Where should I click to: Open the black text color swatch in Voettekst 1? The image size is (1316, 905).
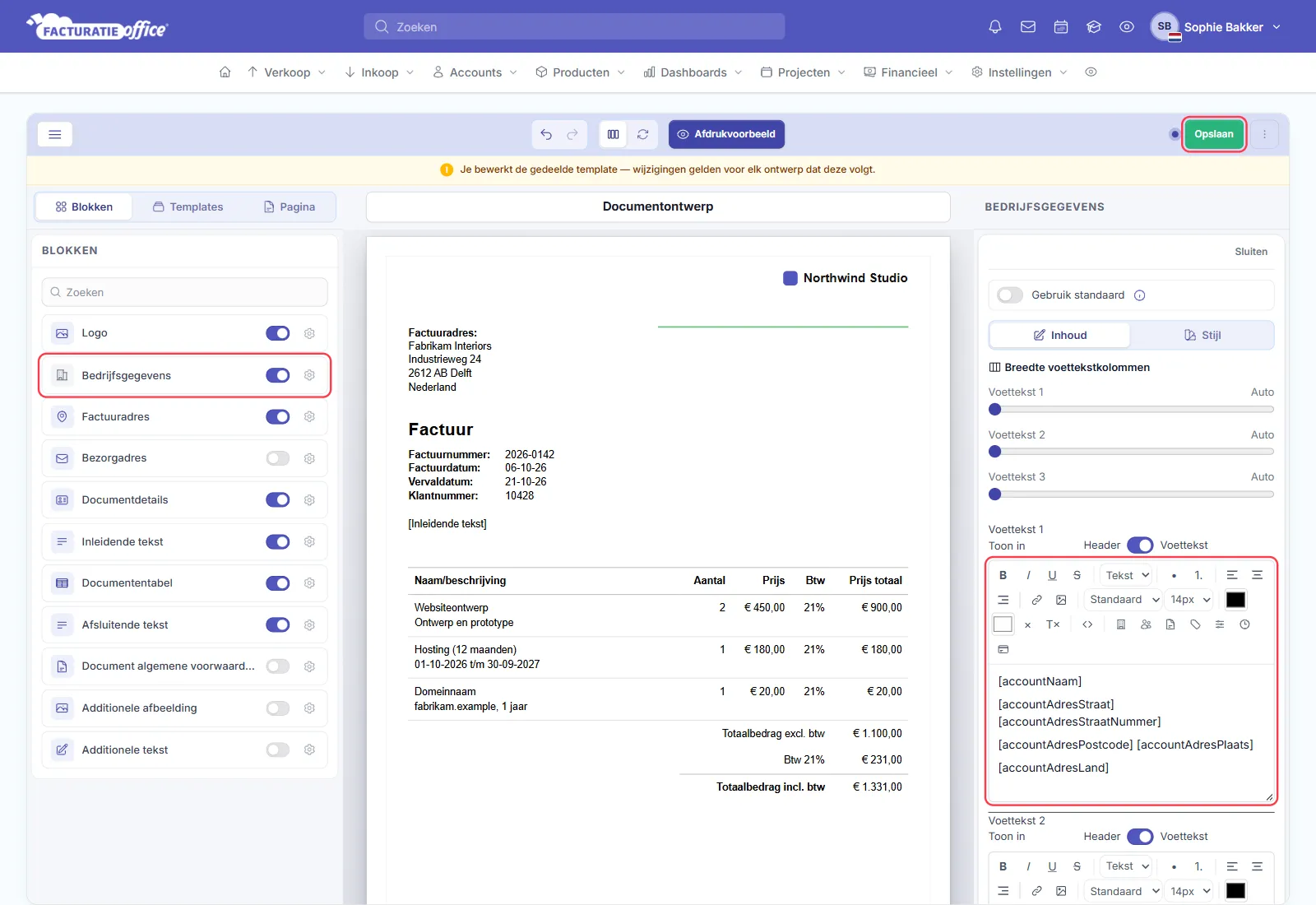point(1235,600)
